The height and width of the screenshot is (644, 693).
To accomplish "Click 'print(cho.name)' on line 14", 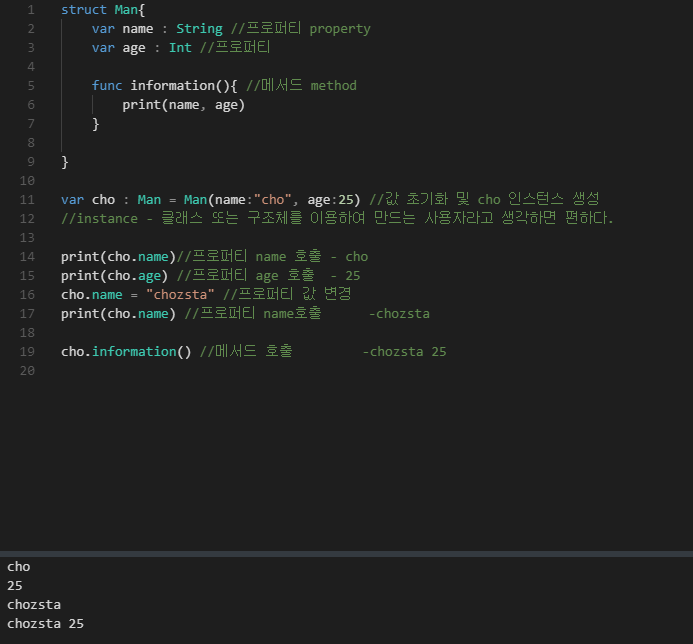I will point(118,257).
